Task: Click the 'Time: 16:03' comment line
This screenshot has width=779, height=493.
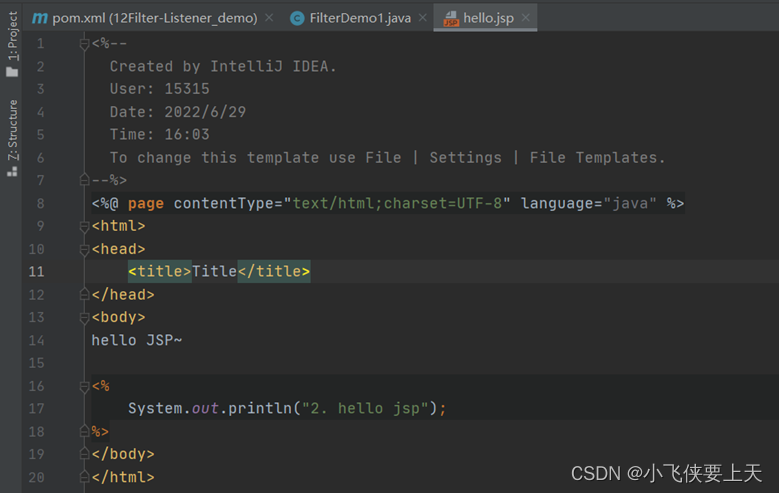Action: [x=159, y=134]
